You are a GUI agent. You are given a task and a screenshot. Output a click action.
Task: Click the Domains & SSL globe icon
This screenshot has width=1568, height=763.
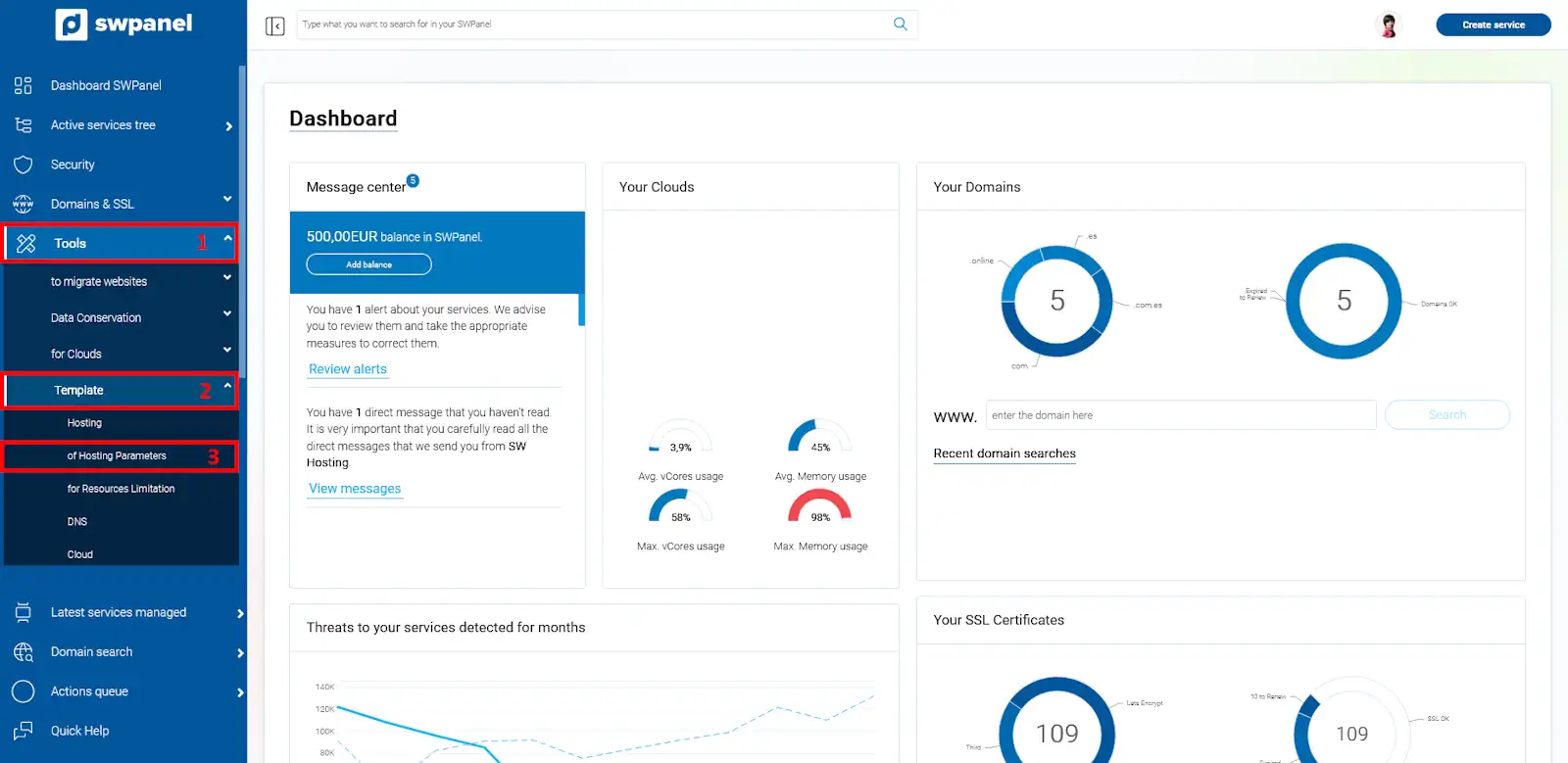point(24,204)
